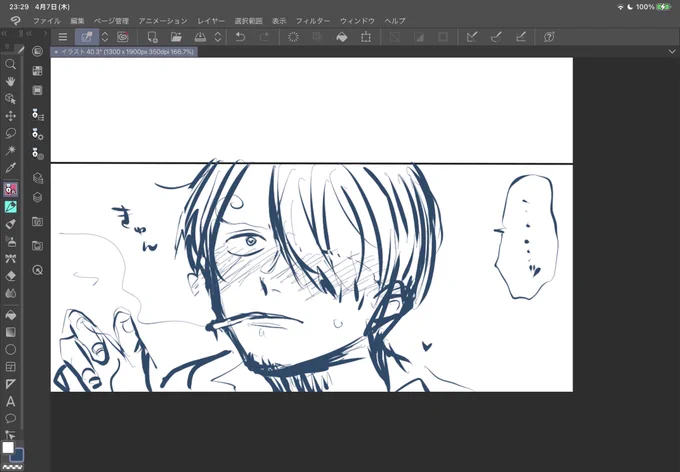This screenshot has width=680, height=472.
Task: Click the Scale/Rotate transform icon
Action: coord(366,37)
